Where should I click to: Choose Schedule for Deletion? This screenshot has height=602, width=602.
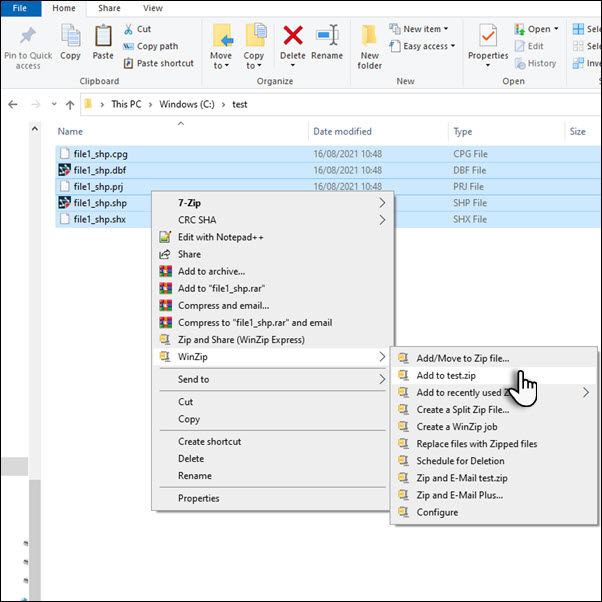pyautogui.click(x=494, y=461)
